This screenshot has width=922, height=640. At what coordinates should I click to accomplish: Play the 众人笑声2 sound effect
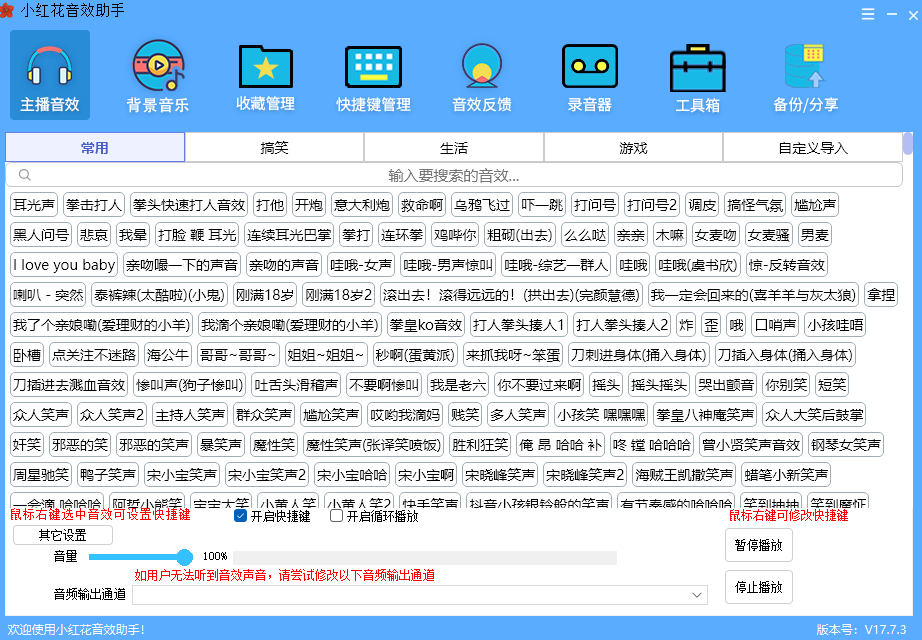[x=112, y=415]
